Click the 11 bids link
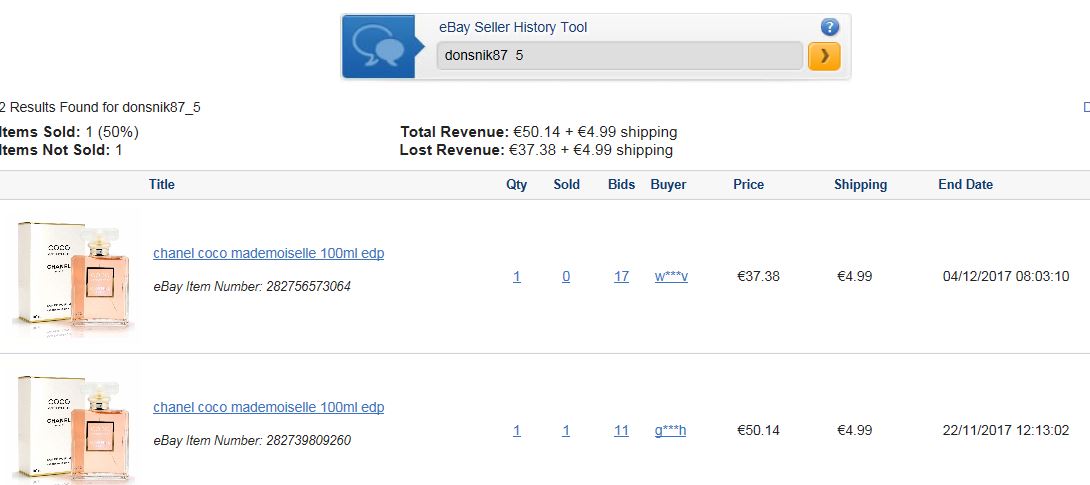 (621, 430)
